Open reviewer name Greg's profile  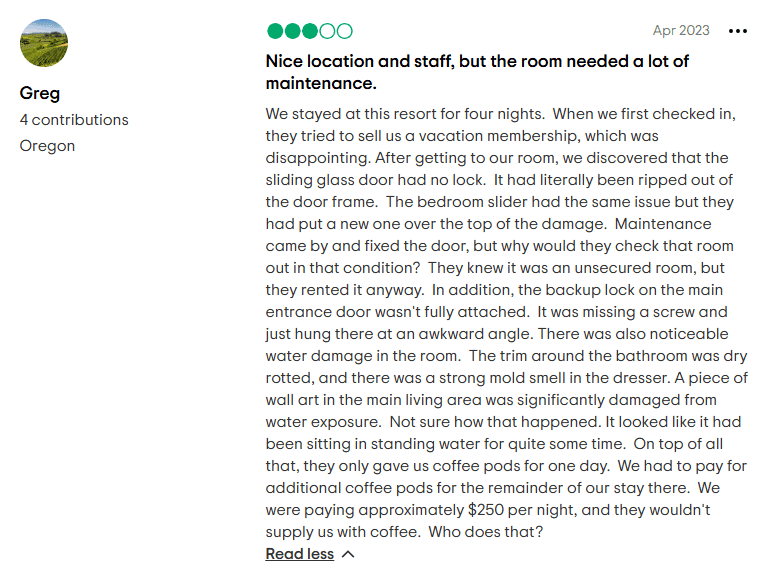(40, 93)
